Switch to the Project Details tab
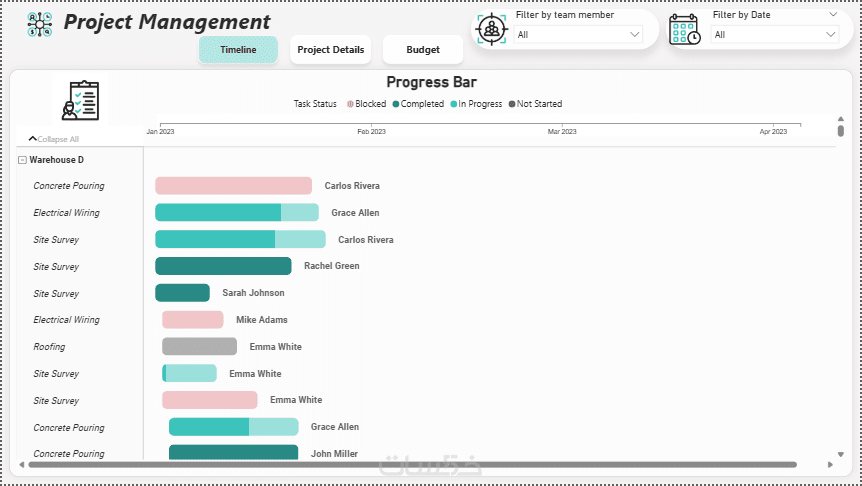 pyautogui.click(x=330, y=49)
